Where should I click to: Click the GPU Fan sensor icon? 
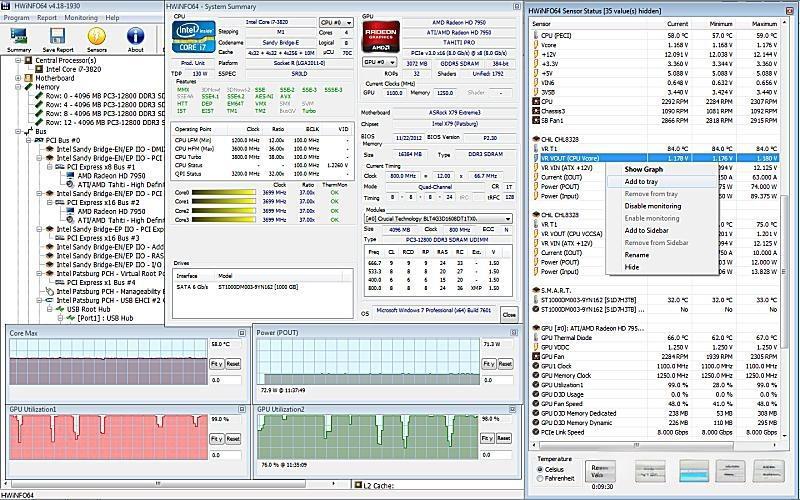click(536, 356)
